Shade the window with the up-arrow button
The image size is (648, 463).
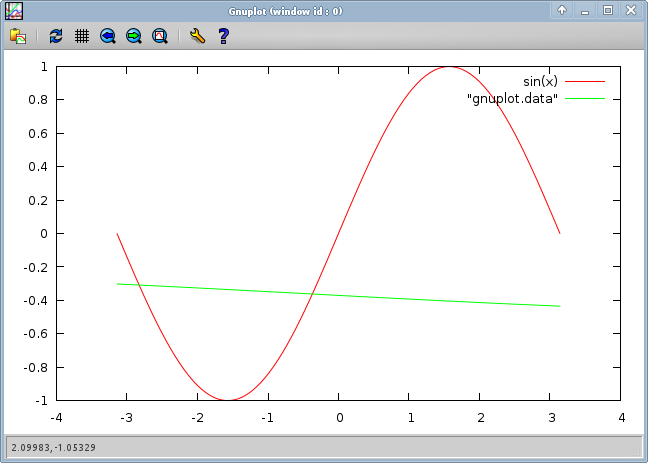(562, 10)
